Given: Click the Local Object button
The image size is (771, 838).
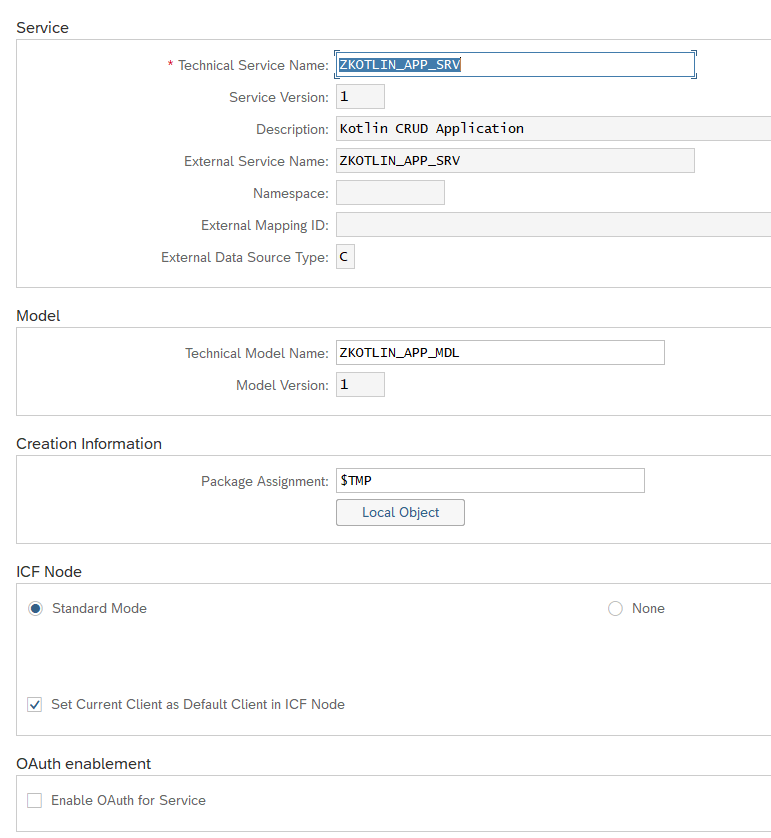Looking at the screenshot, I should pos(400,513).
